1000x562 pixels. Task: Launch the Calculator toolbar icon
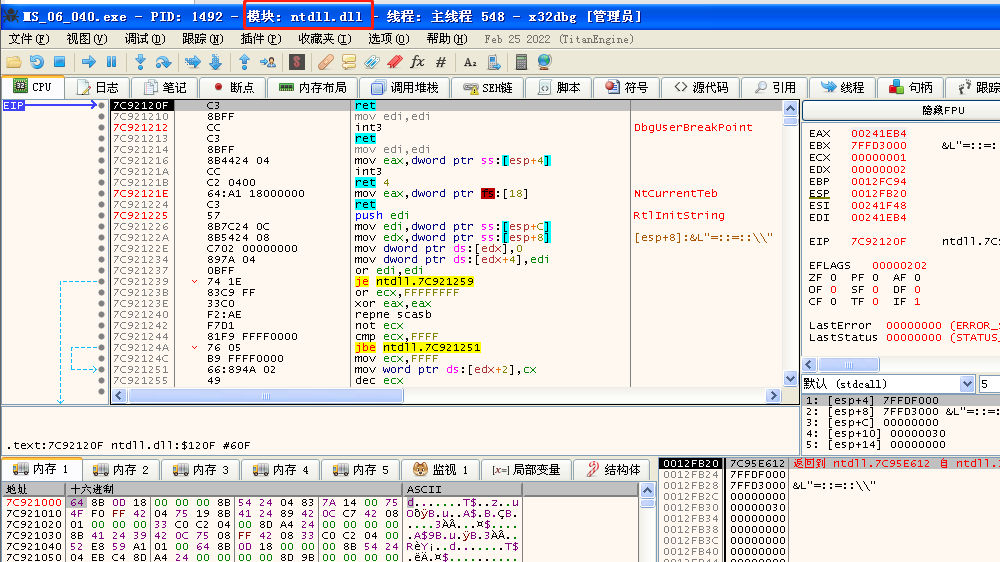coord(521,62)
